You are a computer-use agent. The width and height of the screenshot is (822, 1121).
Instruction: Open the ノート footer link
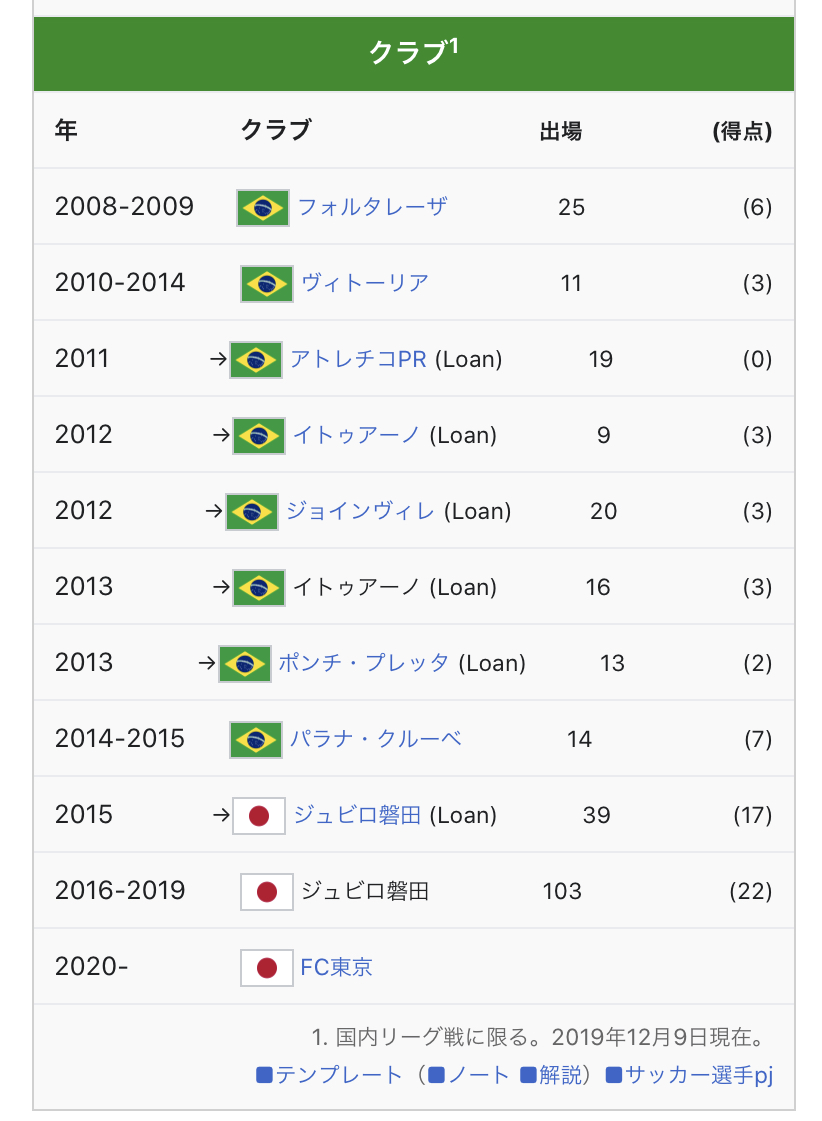[x=469, y=1075]
